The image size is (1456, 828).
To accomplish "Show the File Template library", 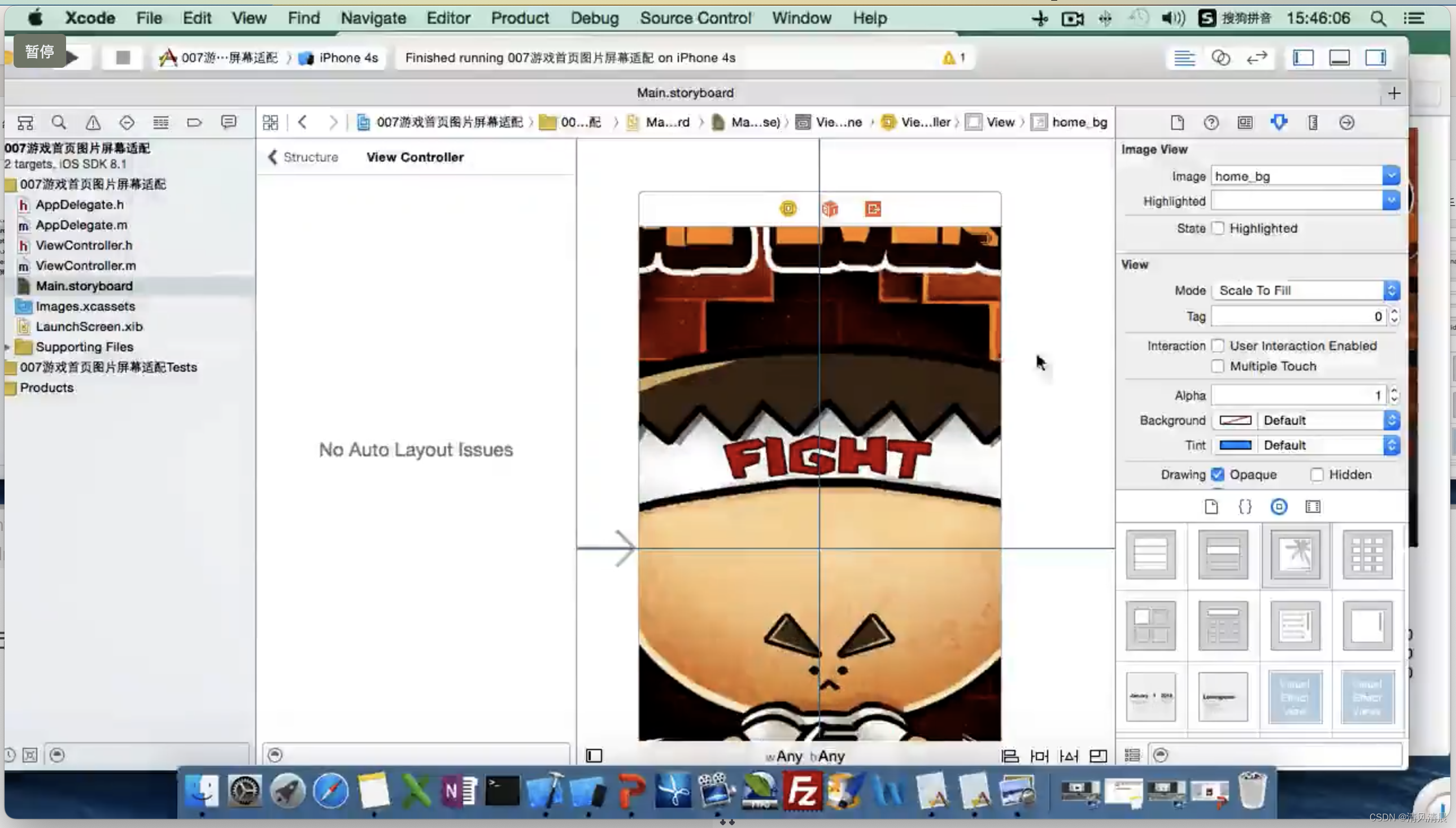I will coord(1211,507).
